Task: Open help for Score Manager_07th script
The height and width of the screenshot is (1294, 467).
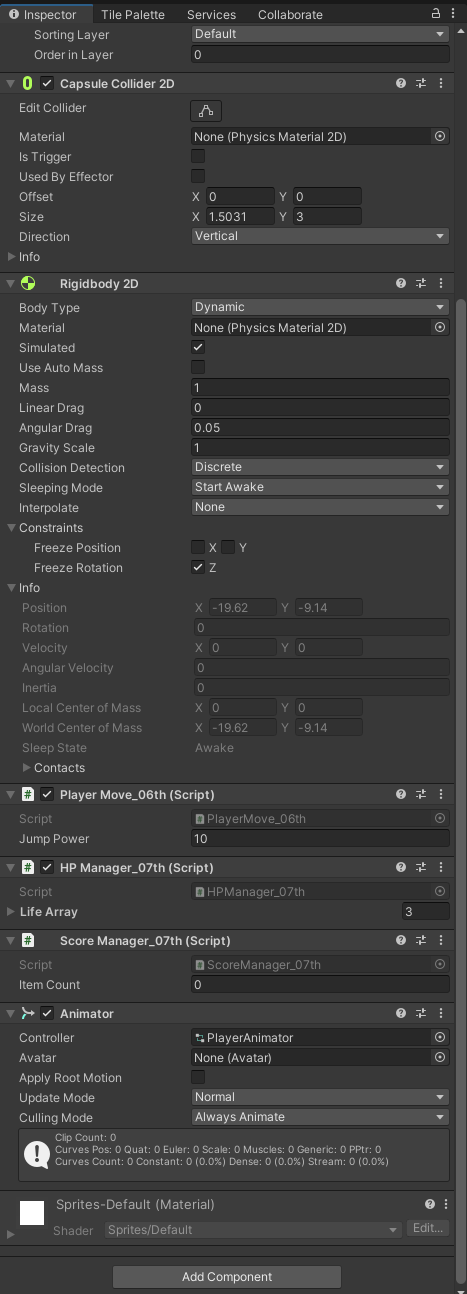Action: pos(401,941)
